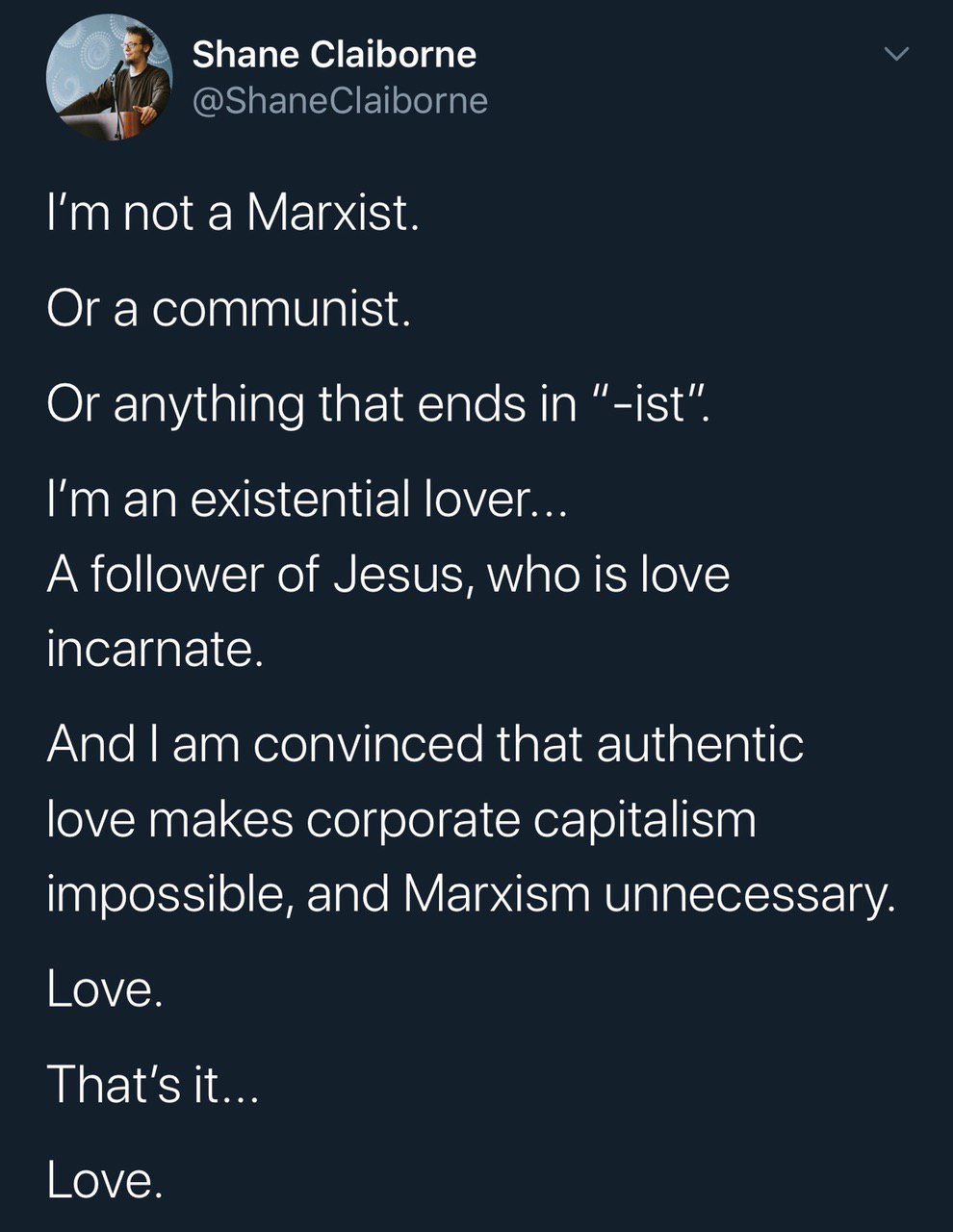Viewport: 953px width, 1232px height.
Task: Click the Shane Claiborne display name
Action: (334, 55)
